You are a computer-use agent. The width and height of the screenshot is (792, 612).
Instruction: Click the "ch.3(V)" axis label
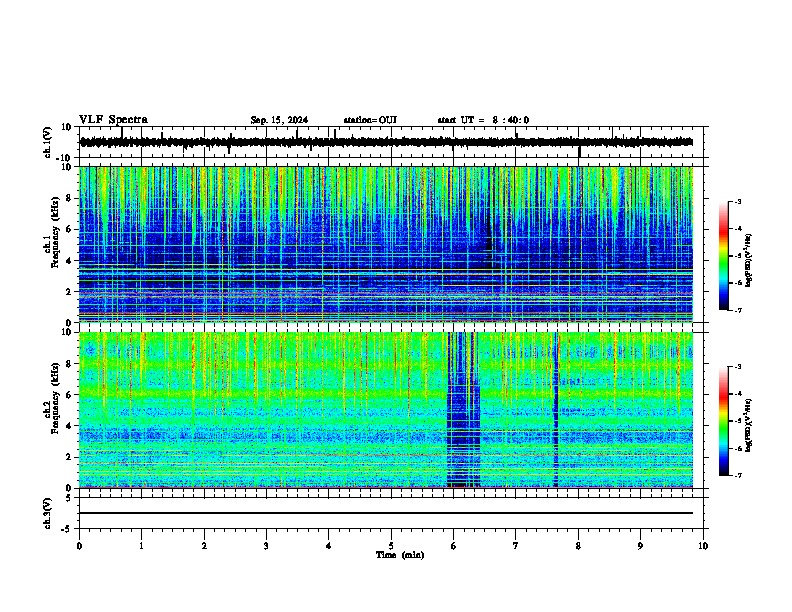[x=48, y=514]
